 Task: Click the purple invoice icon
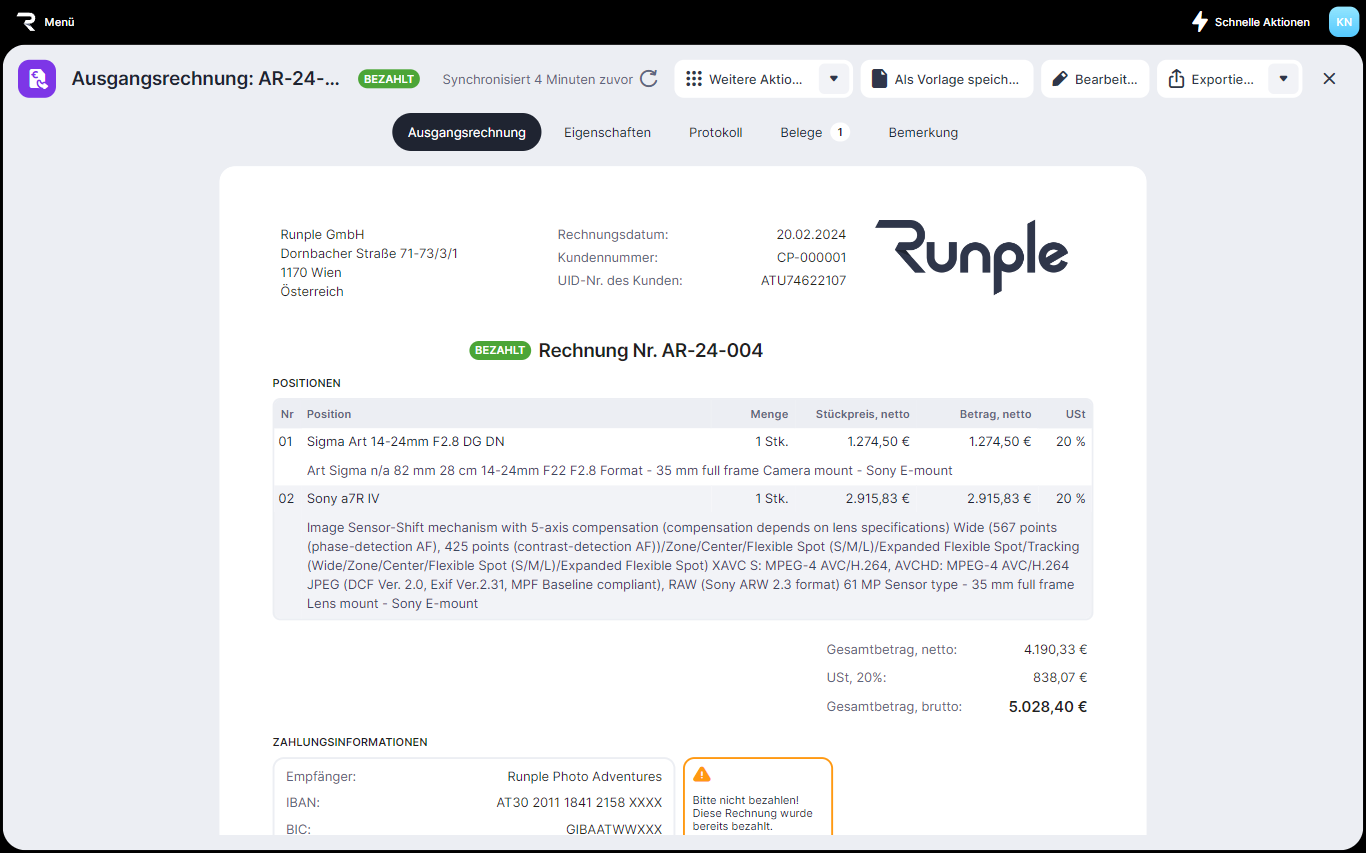coord(37,79)
